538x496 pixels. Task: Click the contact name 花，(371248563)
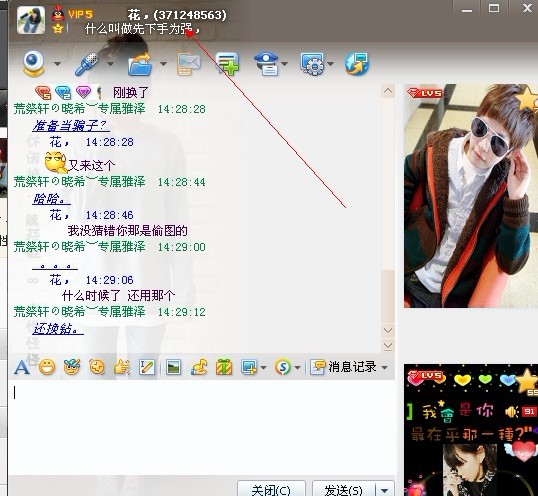(x=177, y=15)
